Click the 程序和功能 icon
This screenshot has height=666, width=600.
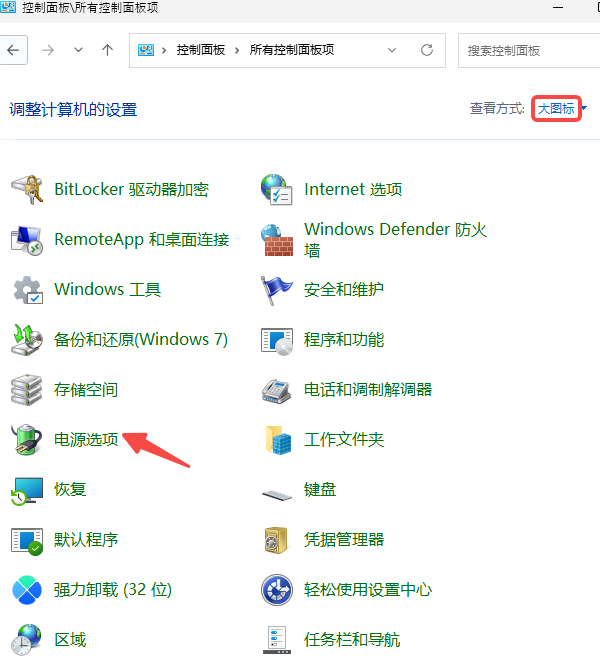click(277, 341)
